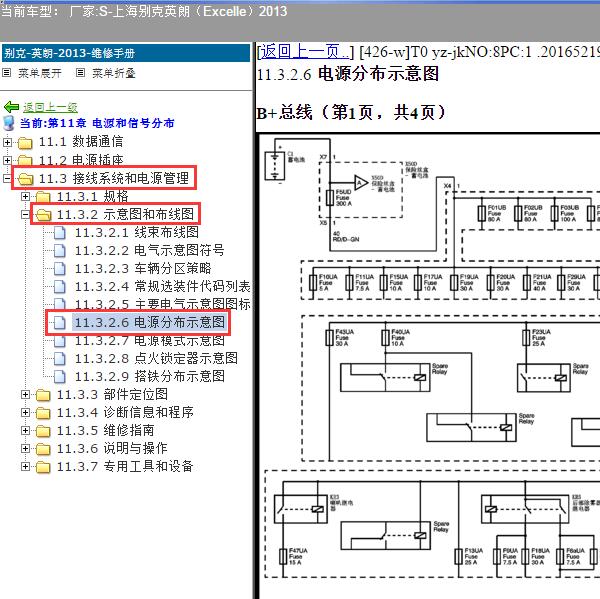Click 菜单折叠 to collapse all menus
Screen dimensions: 600x599
[114, 73]
